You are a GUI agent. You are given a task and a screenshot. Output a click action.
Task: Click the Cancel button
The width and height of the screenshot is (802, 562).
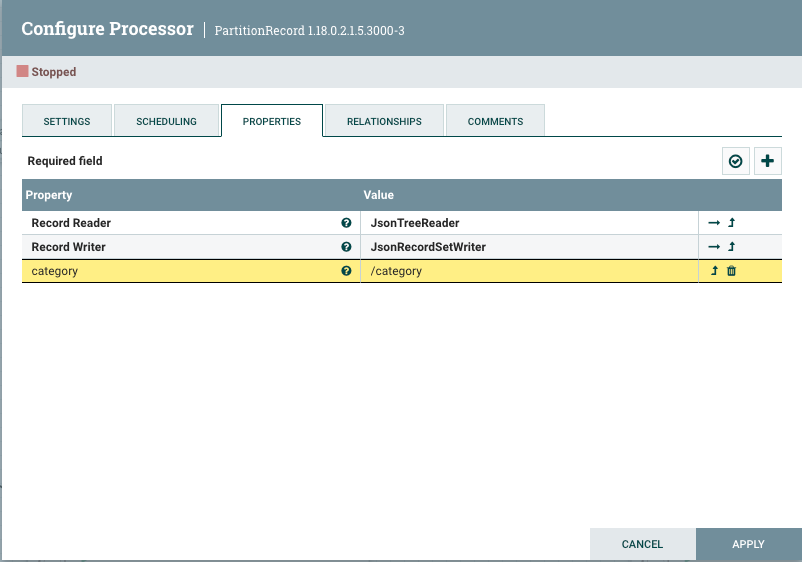coord(642,544)
